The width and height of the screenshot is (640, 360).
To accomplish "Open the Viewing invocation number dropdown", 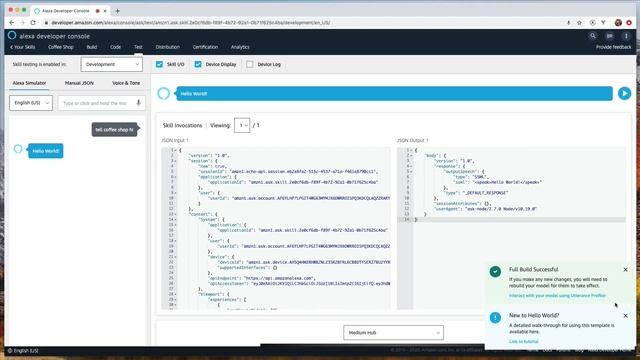I will tap(242, 125).
